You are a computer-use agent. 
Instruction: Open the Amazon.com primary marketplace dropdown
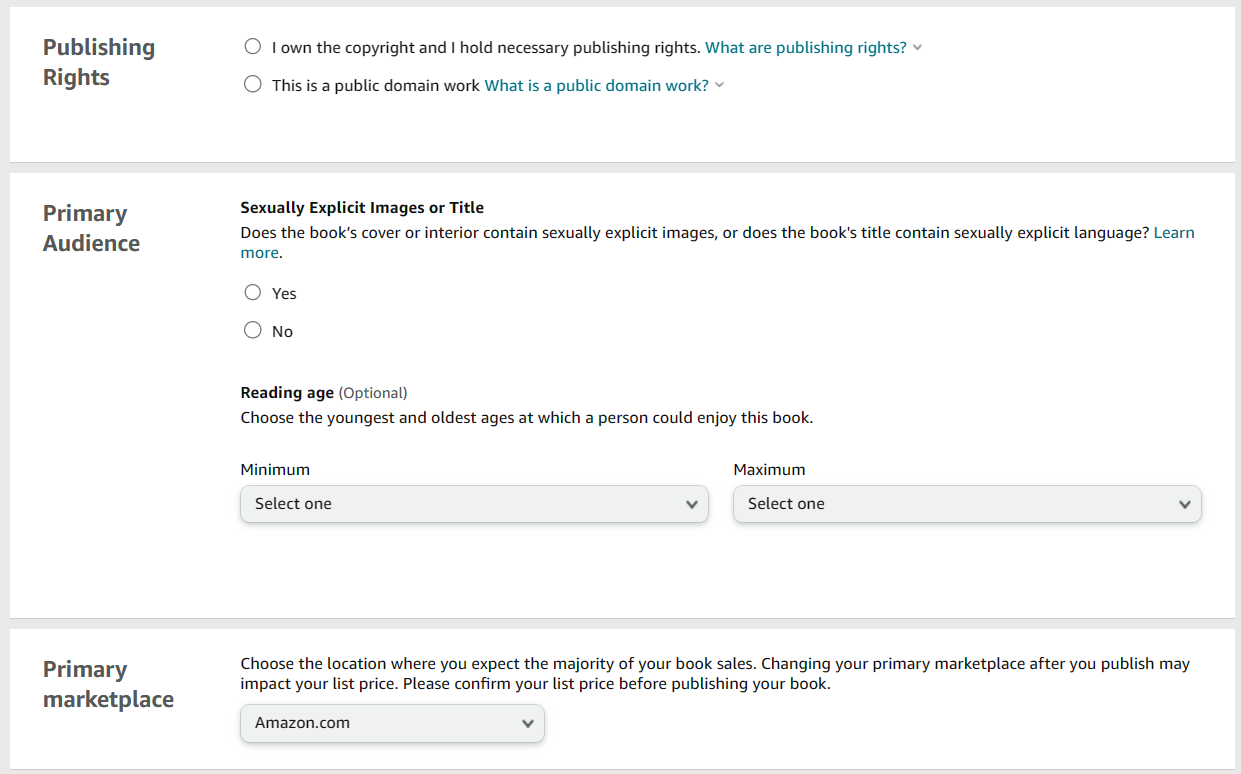(392, 723)
